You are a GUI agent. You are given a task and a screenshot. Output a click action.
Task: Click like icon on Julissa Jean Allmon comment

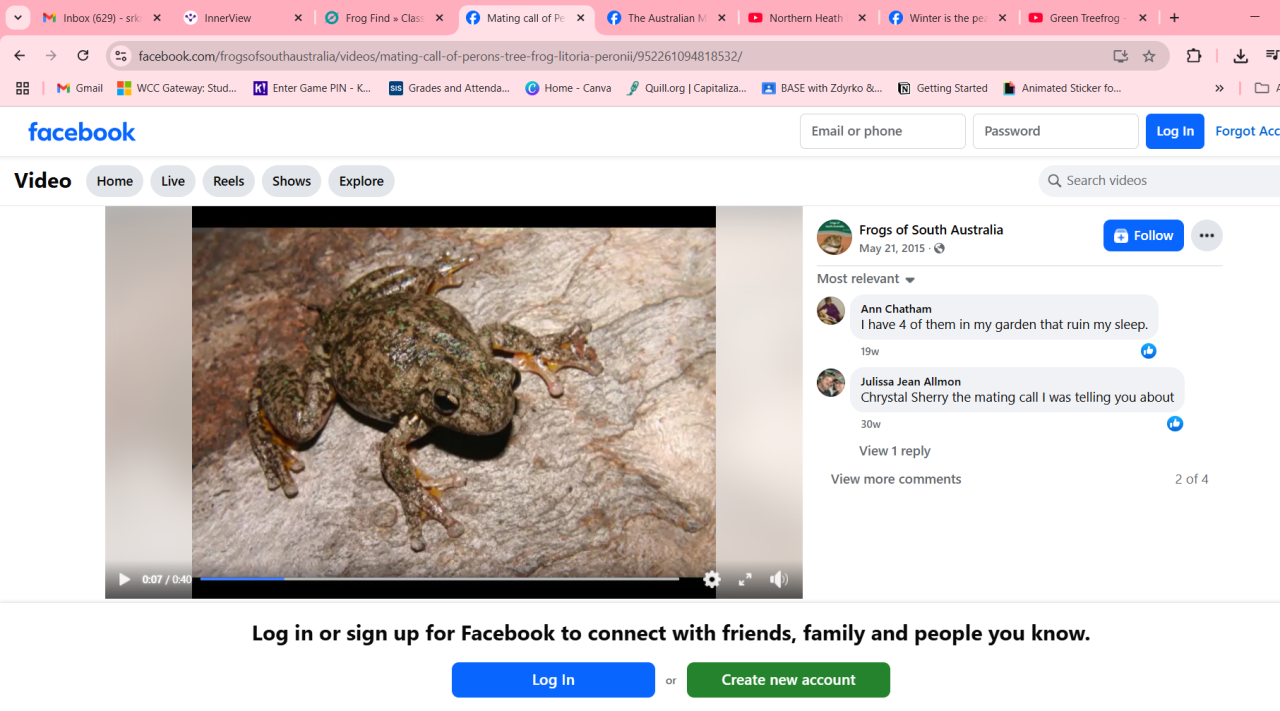tap(1174, 423)
